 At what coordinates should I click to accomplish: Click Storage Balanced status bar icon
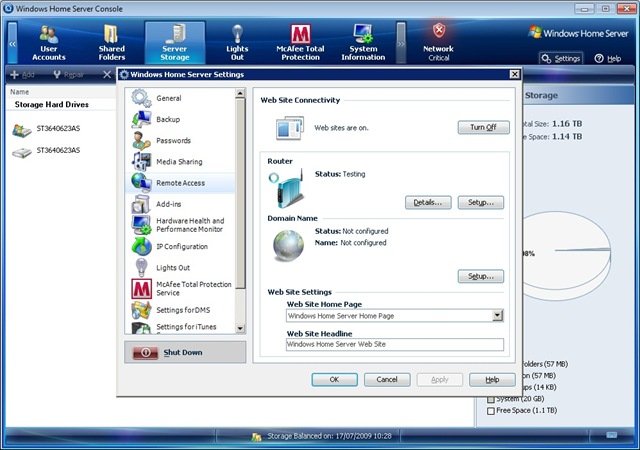256,437
